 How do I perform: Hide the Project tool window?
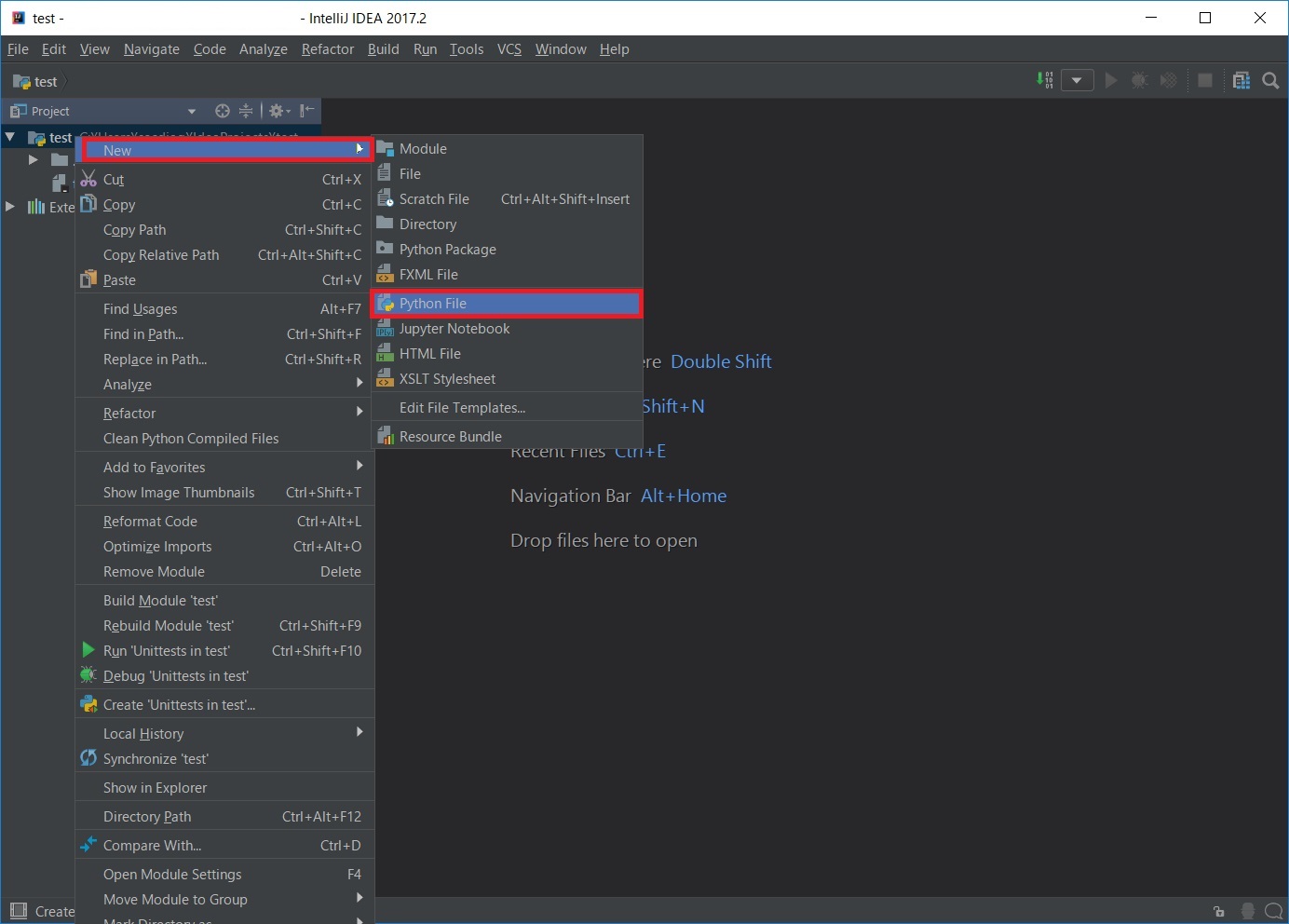pyautogui.click(x=307, y=111)
